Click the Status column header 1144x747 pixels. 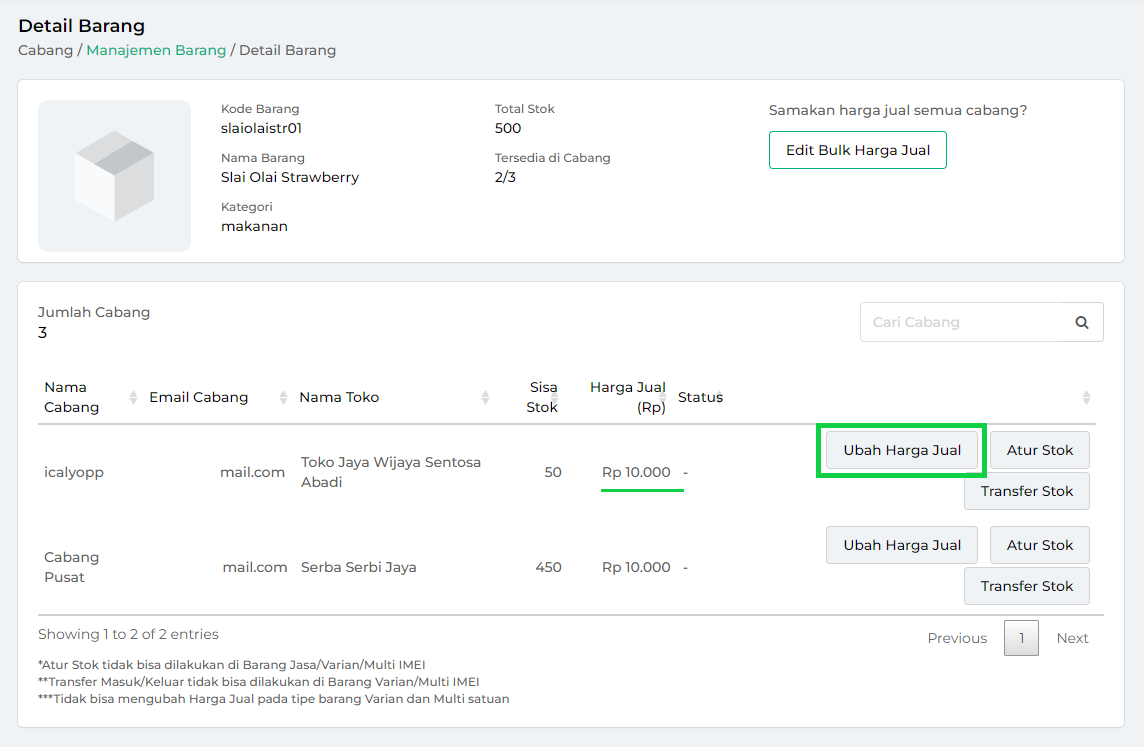click(700, 398)
